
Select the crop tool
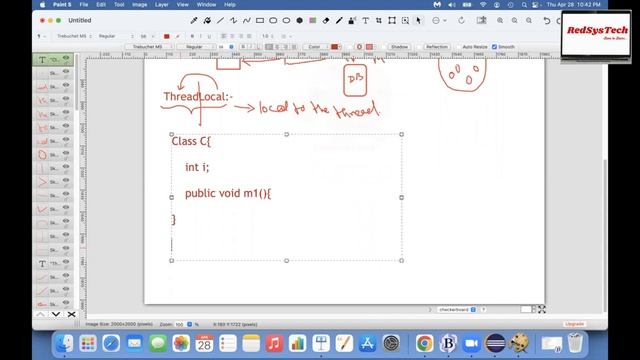[379, 20]
